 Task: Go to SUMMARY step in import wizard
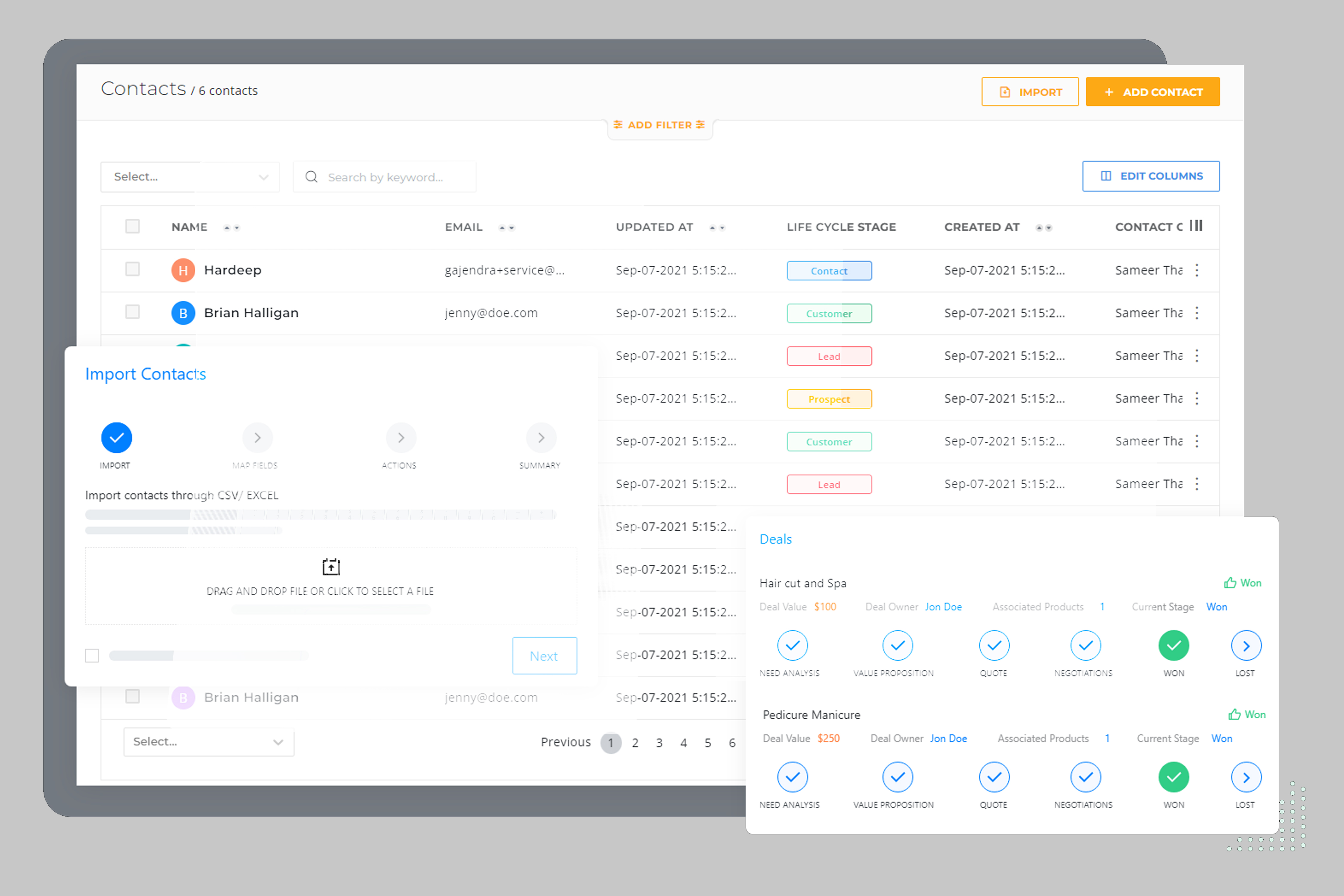click(x=541, y=438)
